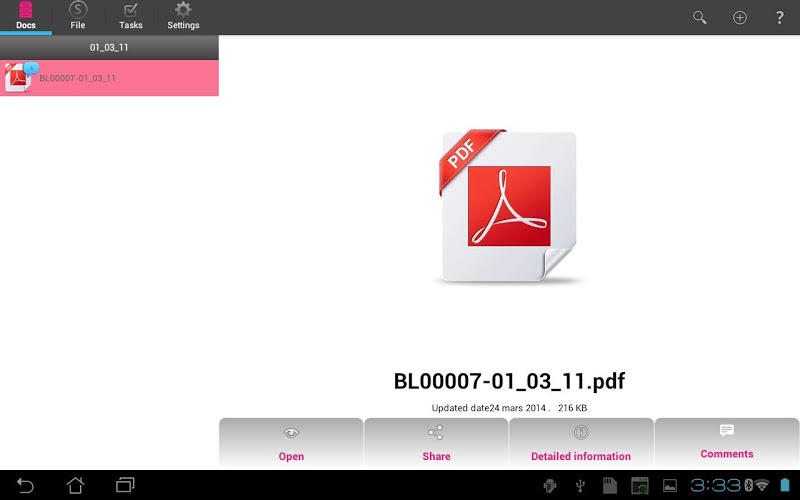Open the PDF with the Open button

[291, 443]
